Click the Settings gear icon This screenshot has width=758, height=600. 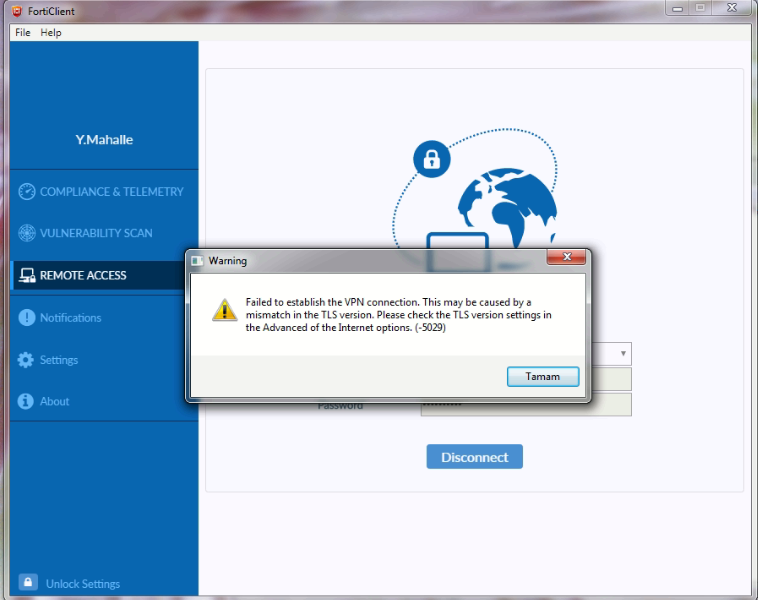coord(26,360)
